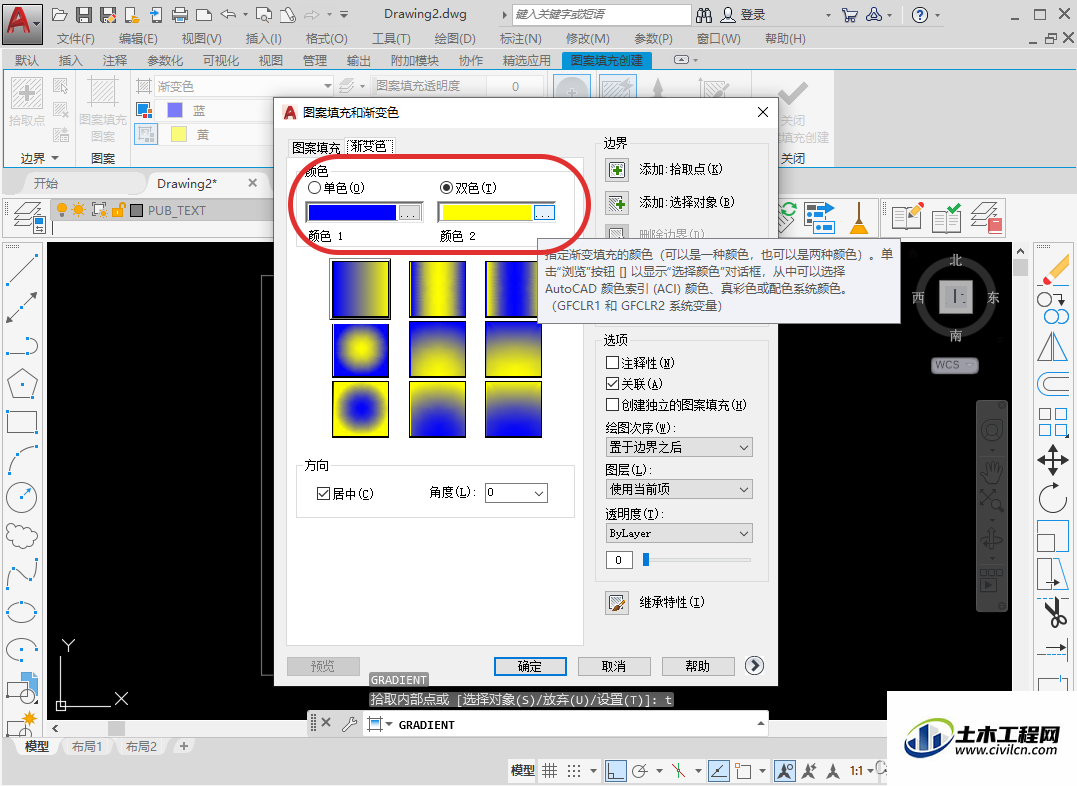1077x786 pixels.
Task: Toggle Create separate hatches checkbox
Action: [x=613, y=405]
